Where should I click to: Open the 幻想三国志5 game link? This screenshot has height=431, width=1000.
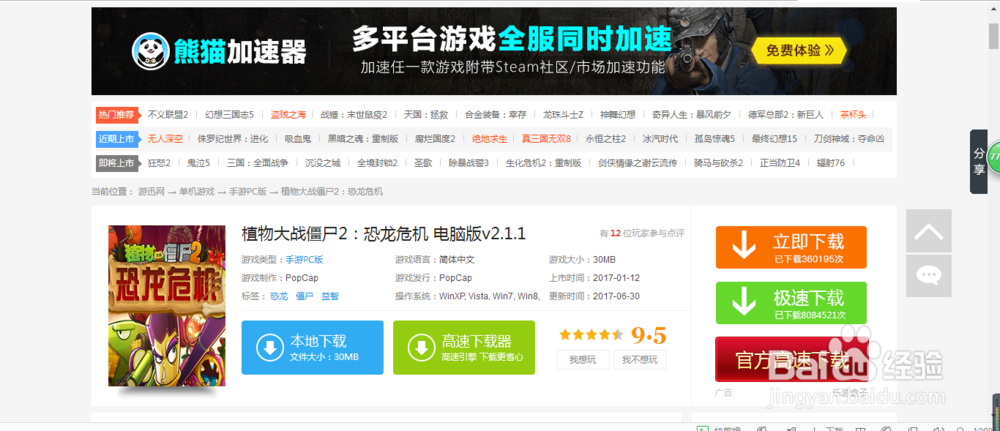click(x=230, y=115)
